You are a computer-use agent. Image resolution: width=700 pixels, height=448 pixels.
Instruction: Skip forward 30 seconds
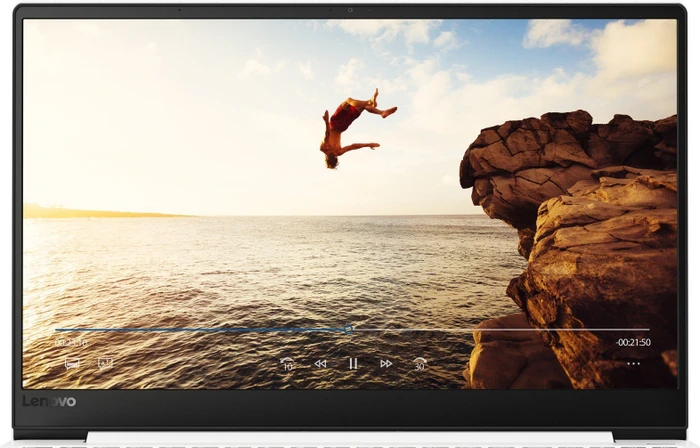(419, 364)
